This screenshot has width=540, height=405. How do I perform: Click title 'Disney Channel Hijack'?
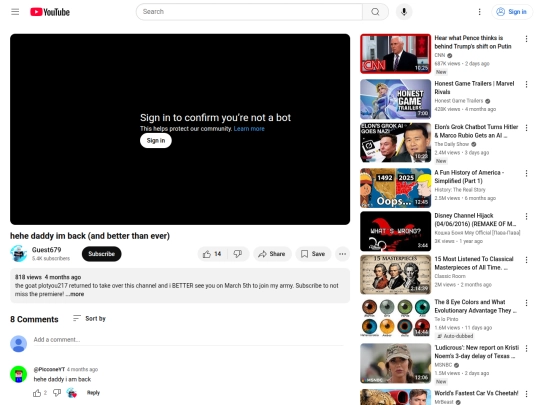pos(475,220)
